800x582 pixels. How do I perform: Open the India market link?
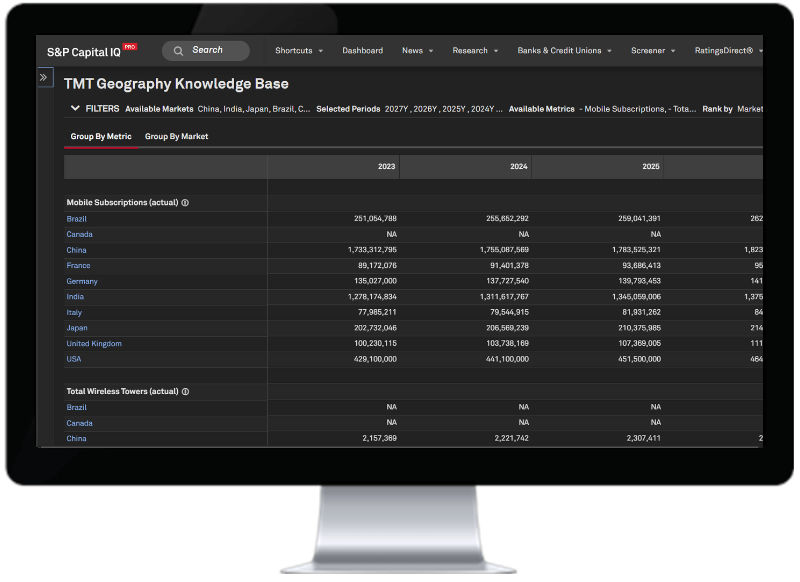[x=75, y=297]
